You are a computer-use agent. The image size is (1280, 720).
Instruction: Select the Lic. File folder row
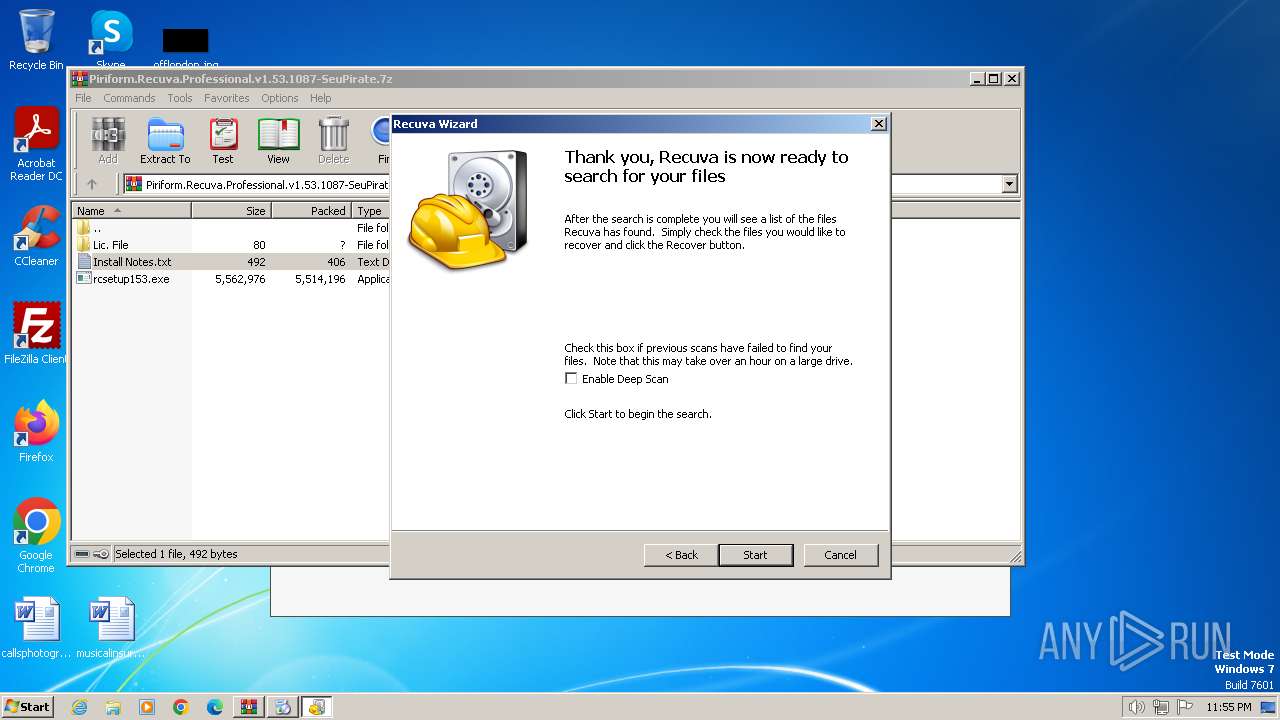pyautogui.click(x=231, y=245)
